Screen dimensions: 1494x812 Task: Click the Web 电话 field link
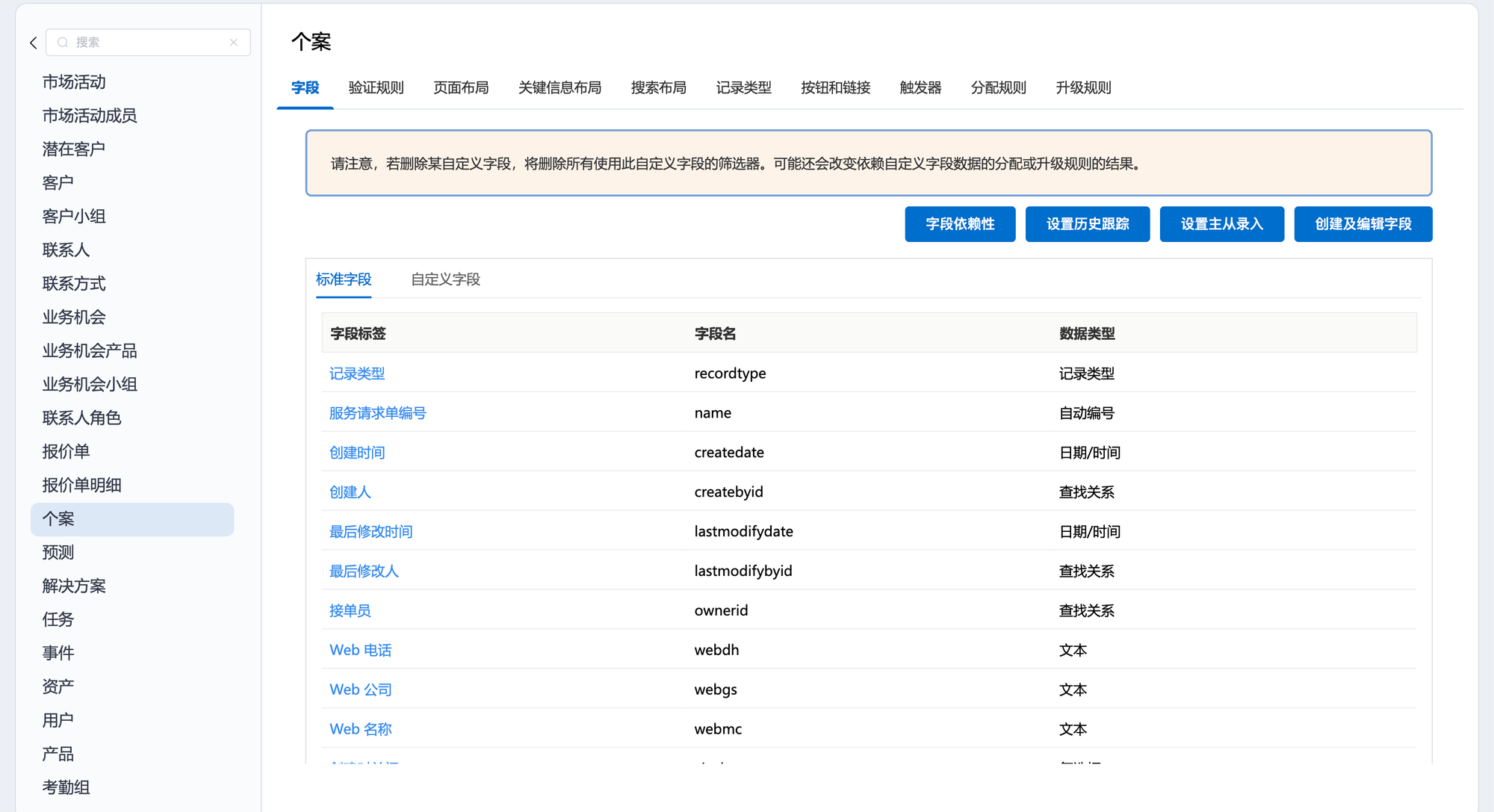[x=360, y=650]
